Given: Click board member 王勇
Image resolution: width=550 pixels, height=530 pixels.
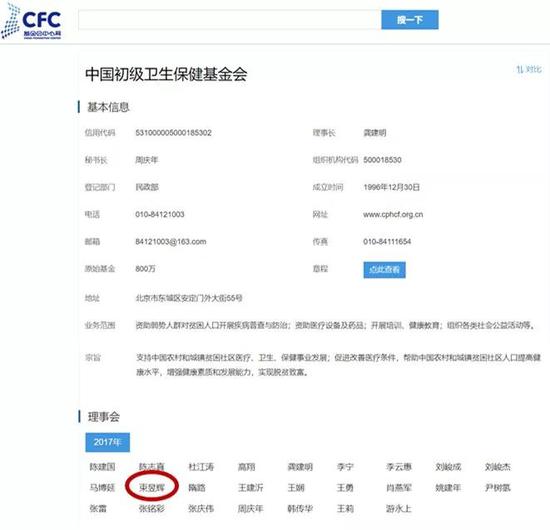Looking at the screenshot, I should 345,488.
